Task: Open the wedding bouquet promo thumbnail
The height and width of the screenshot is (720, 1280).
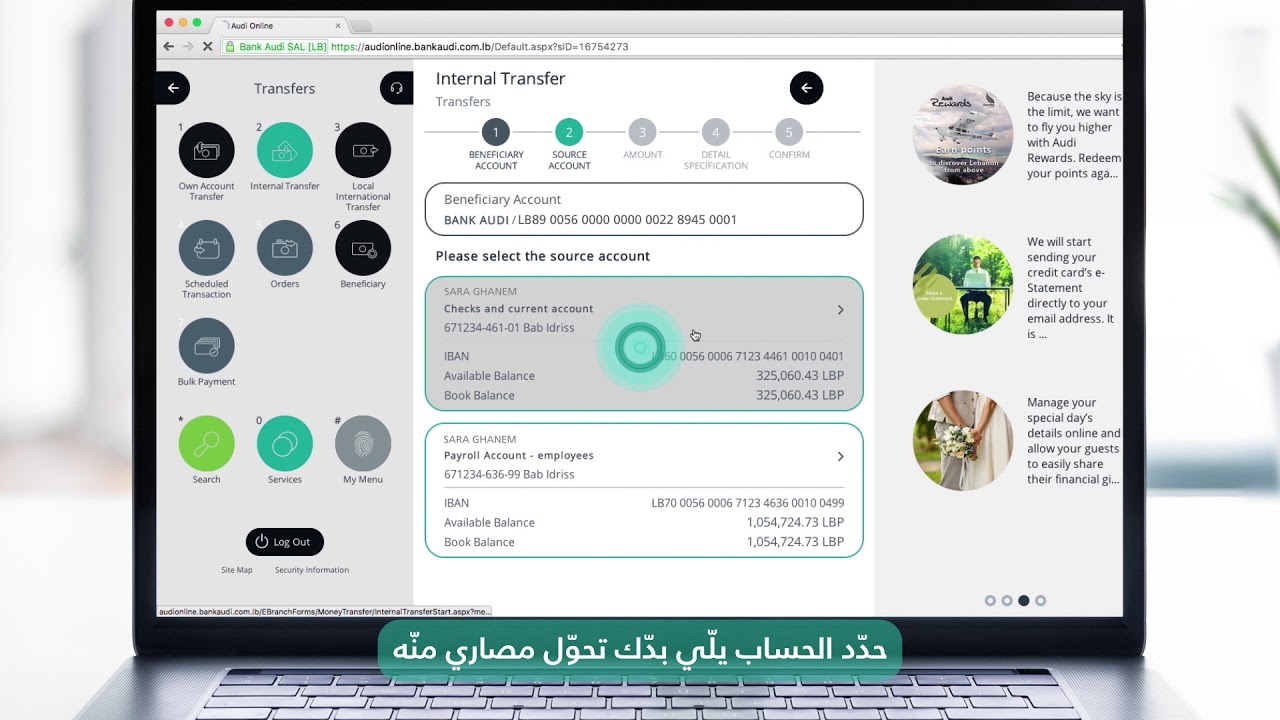Action: tap(963, 441)
